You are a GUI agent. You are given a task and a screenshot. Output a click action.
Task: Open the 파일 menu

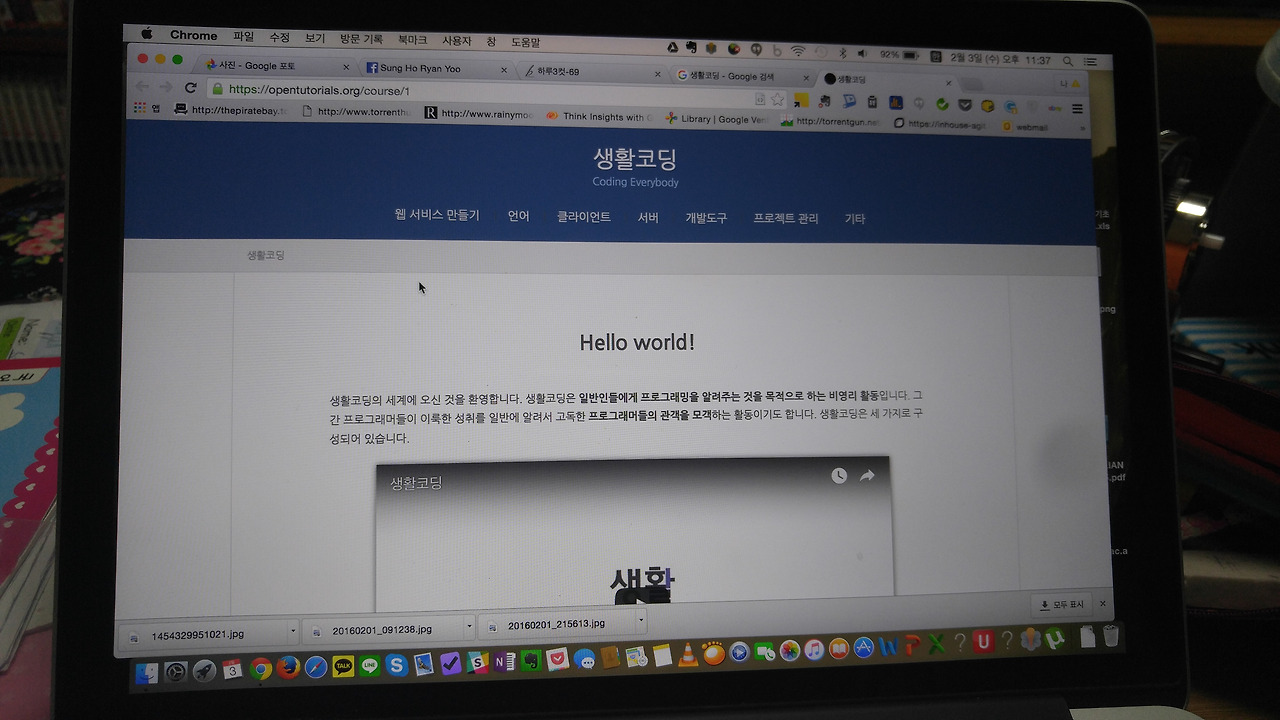[243, 36]
